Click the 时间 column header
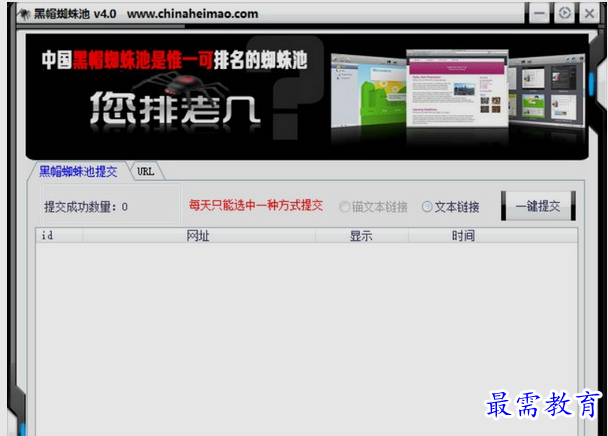 (493, 235)
